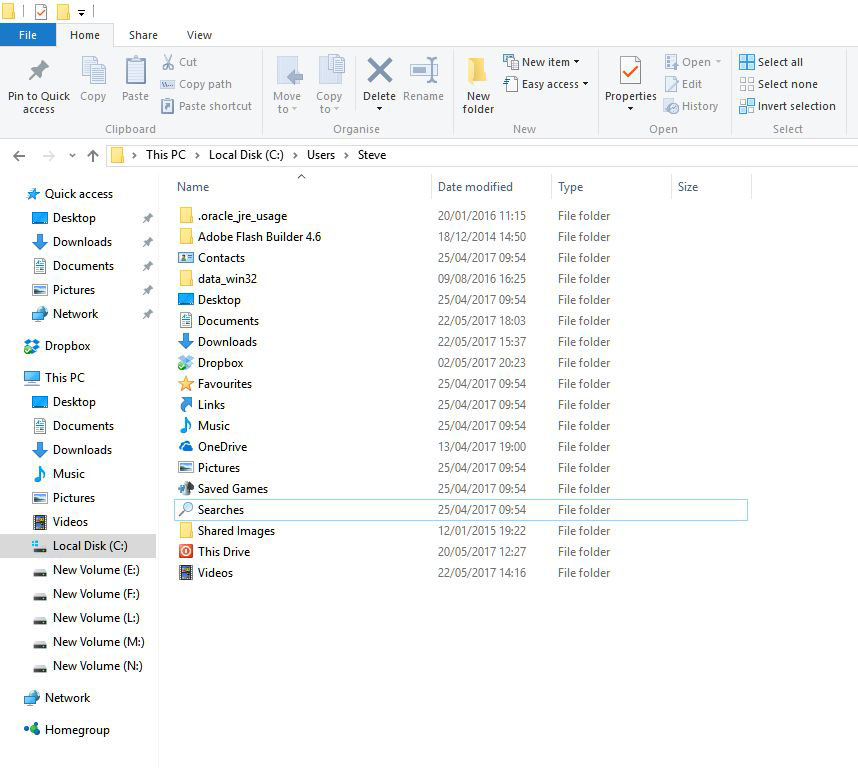The height and width of the screenshot is (768, 858).
Task: Click the History icon
Action: pyautogui.click(x=671, y=106)
